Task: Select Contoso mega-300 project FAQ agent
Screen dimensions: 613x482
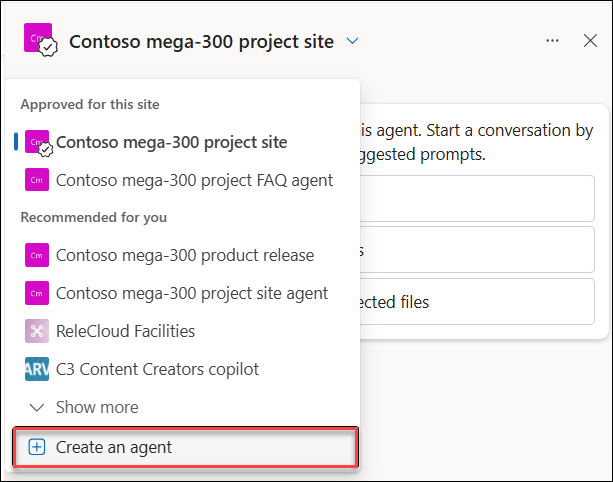Action: [183, 180]
